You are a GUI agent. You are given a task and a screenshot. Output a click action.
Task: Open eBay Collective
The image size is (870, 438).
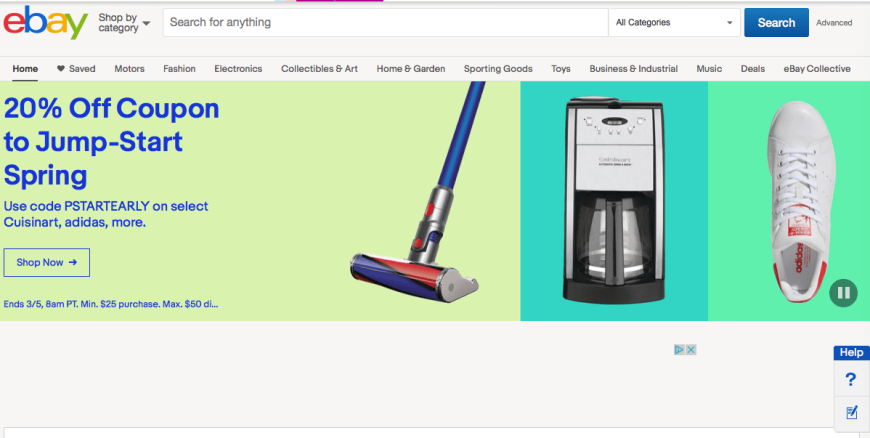(x=817, y=69)
